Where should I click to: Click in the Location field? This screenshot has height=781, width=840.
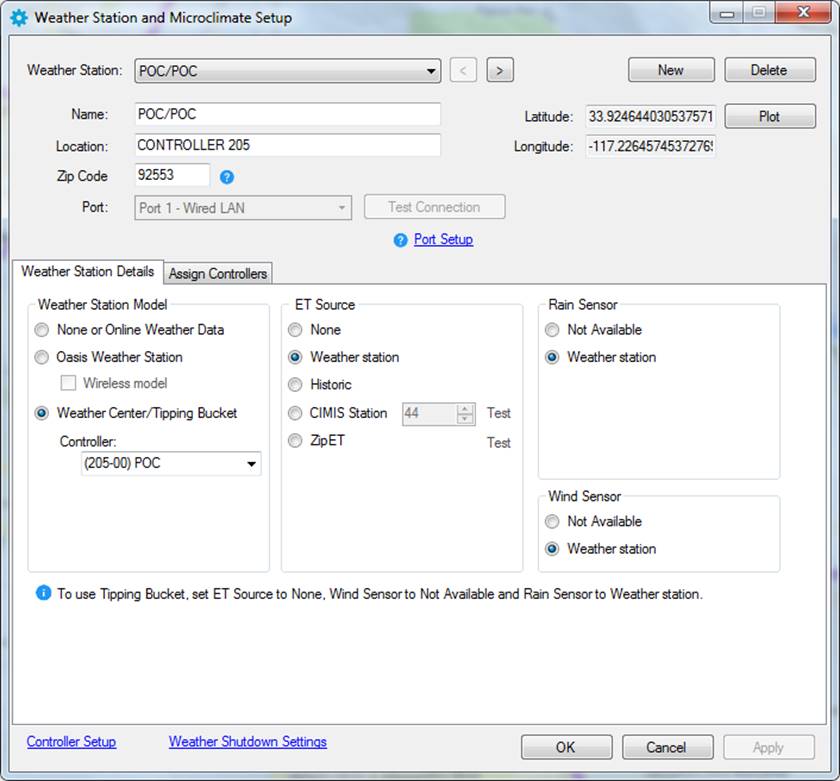tap(288, 145)
